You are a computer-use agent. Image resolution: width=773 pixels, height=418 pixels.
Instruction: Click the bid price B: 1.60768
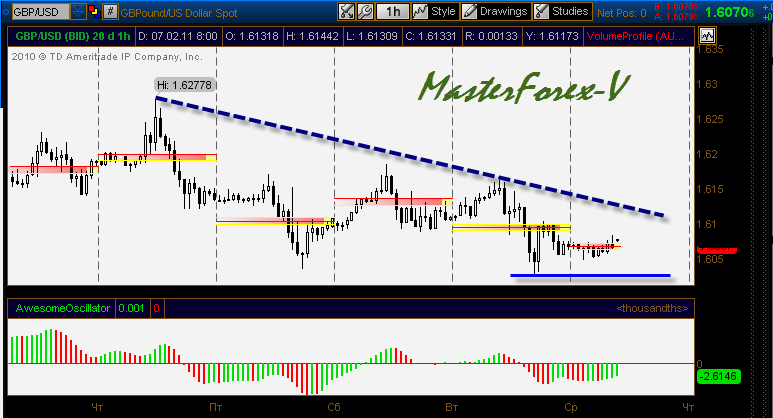point(676,7)
